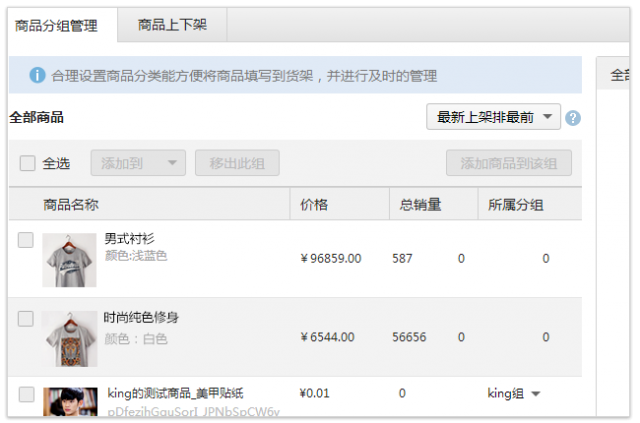Image resolution: width=640 pixels, height=423 pixels.
Task: Click the 添加商品到该组 button
Action: (x=508, y=163)
